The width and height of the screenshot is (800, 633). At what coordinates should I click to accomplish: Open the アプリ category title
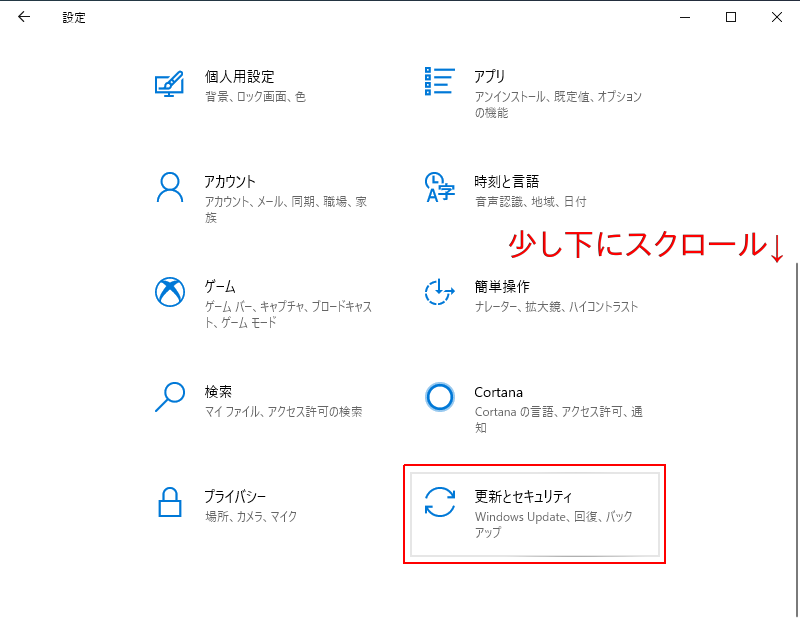point(490,77)
